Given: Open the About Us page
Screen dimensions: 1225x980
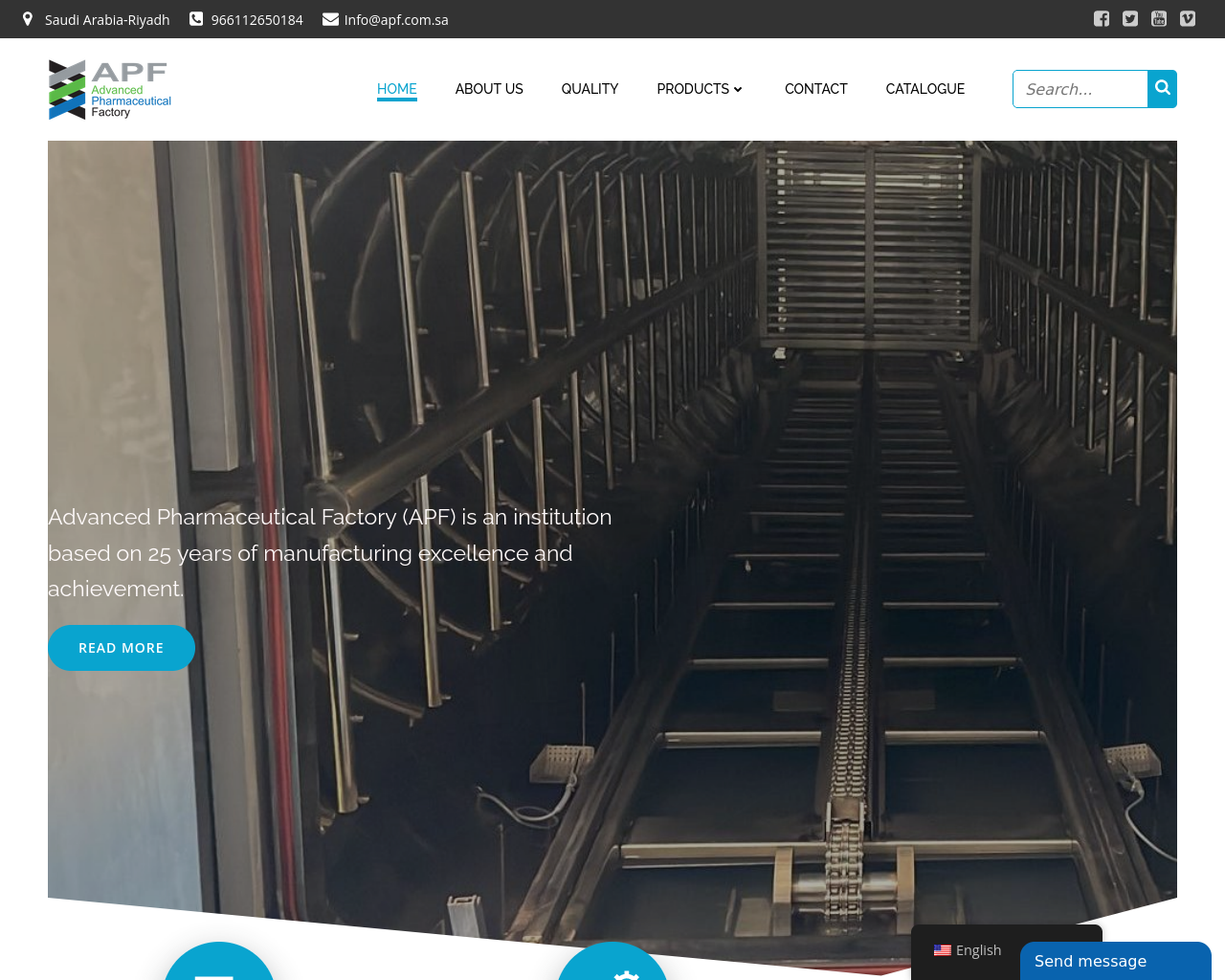Looking at the screenshot, I should coord(489,89).
